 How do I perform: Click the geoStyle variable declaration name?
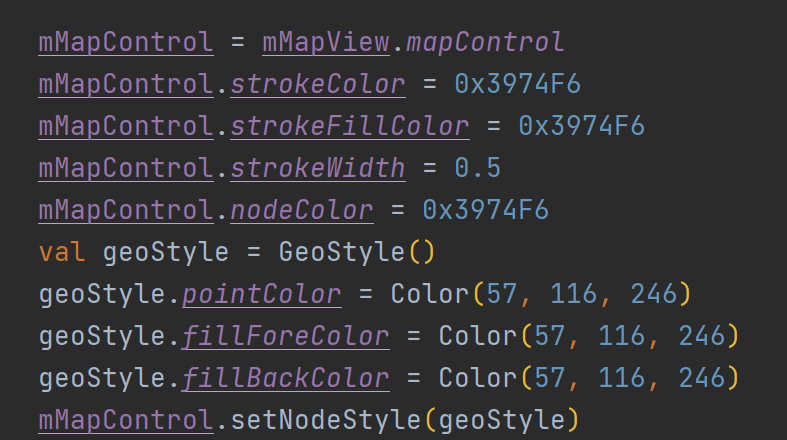166,252
